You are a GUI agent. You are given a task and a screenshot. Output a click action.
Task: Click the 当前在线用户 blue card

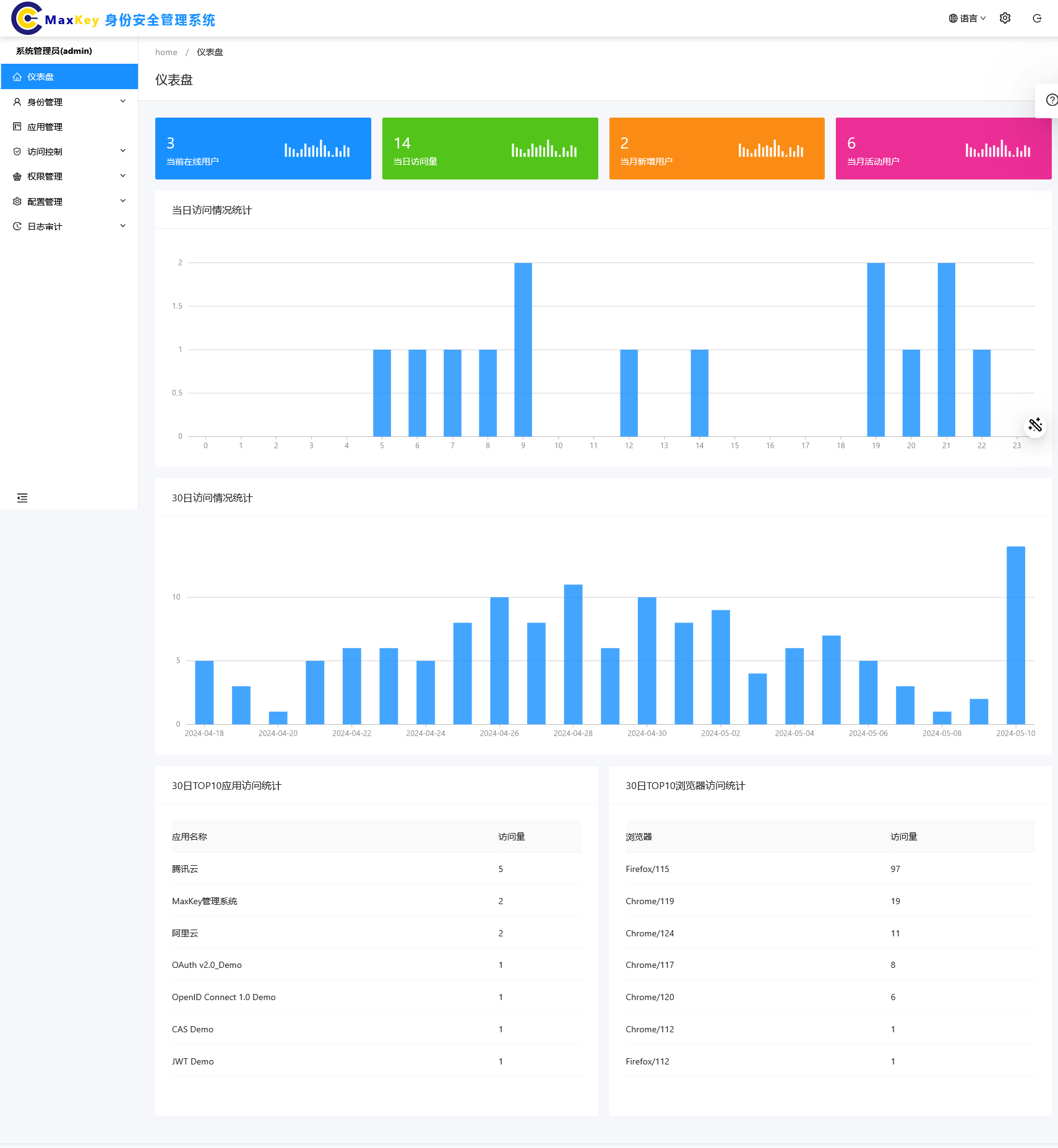(x=263, y=149)
